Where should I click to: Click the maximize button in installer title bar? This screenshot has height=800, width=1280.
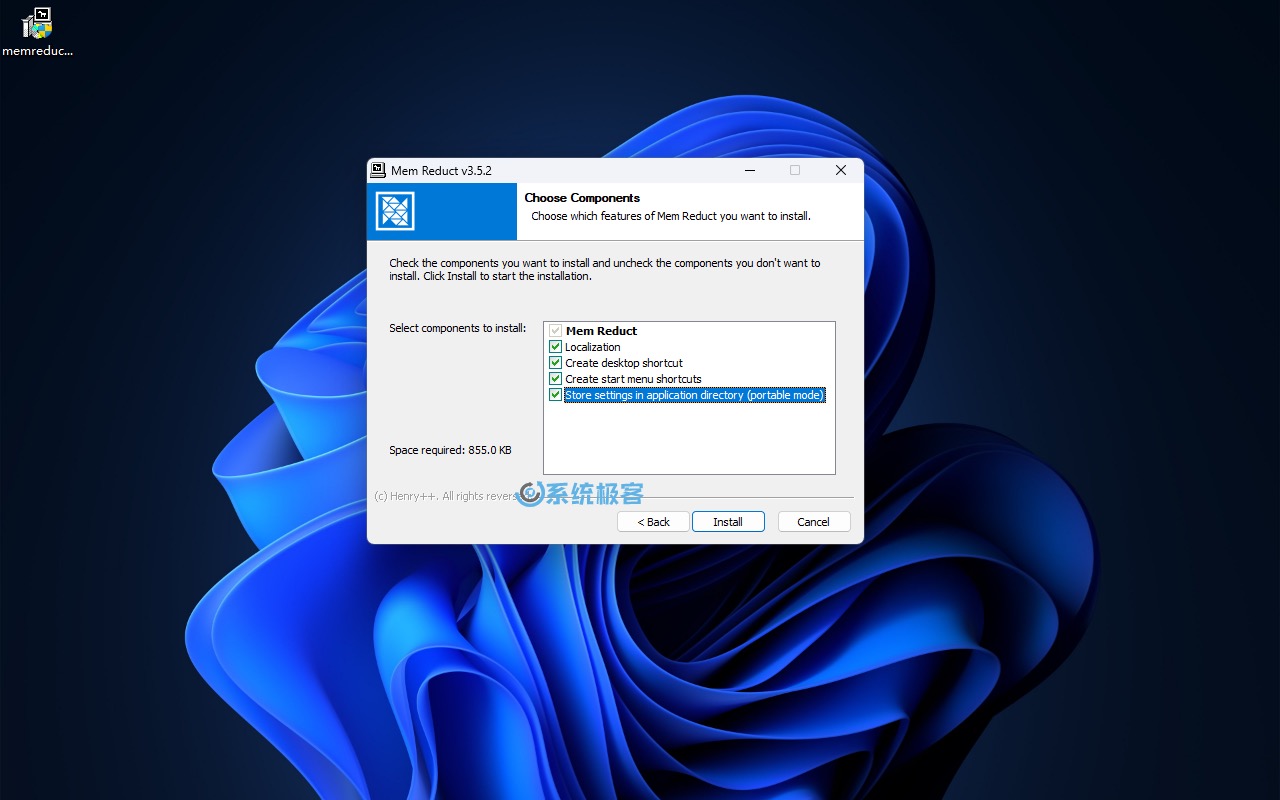click(795, 170)
